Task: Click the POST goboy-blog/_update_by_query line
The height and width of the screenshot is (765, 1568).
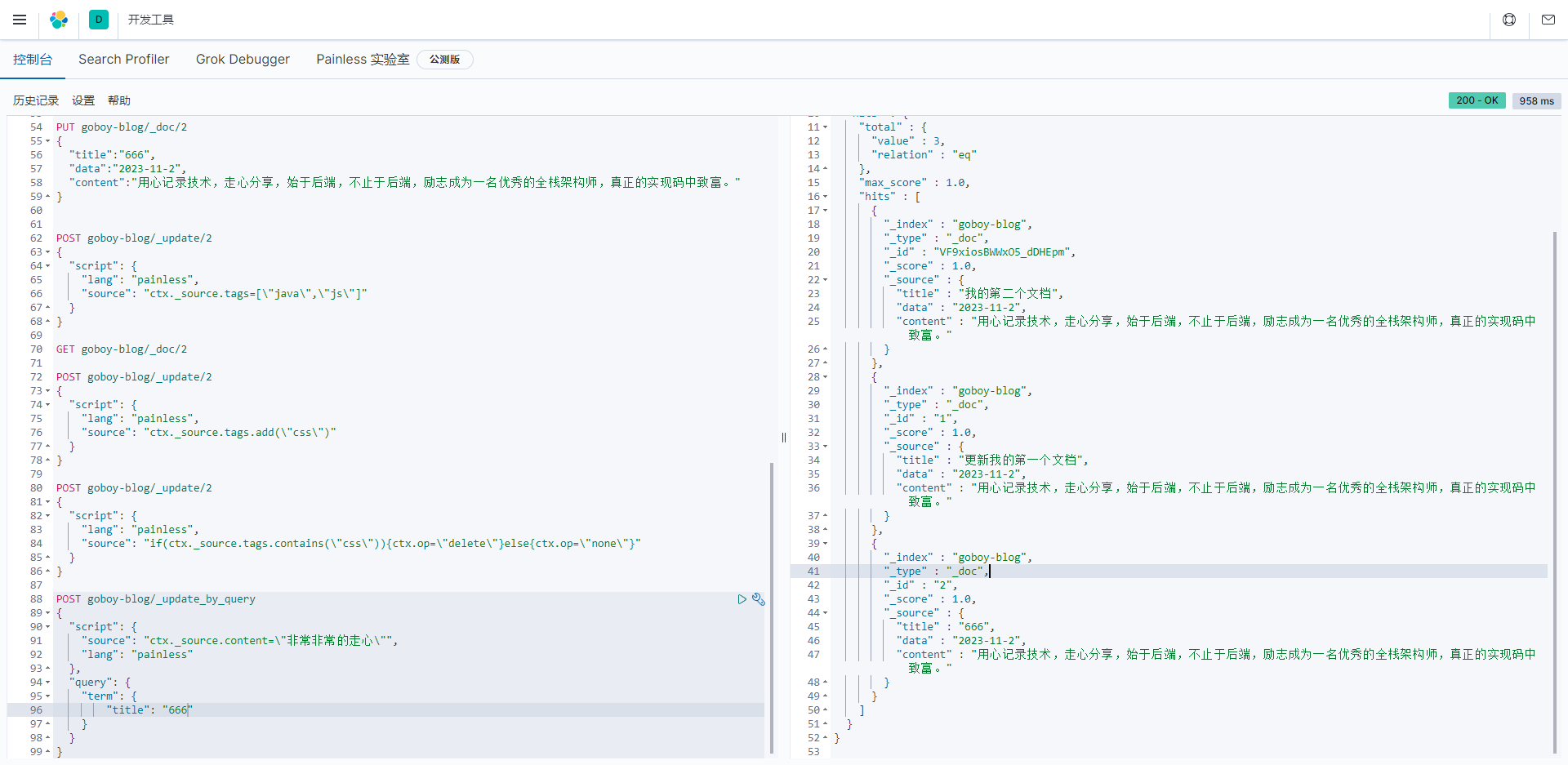Action: (x=156, y=599)
